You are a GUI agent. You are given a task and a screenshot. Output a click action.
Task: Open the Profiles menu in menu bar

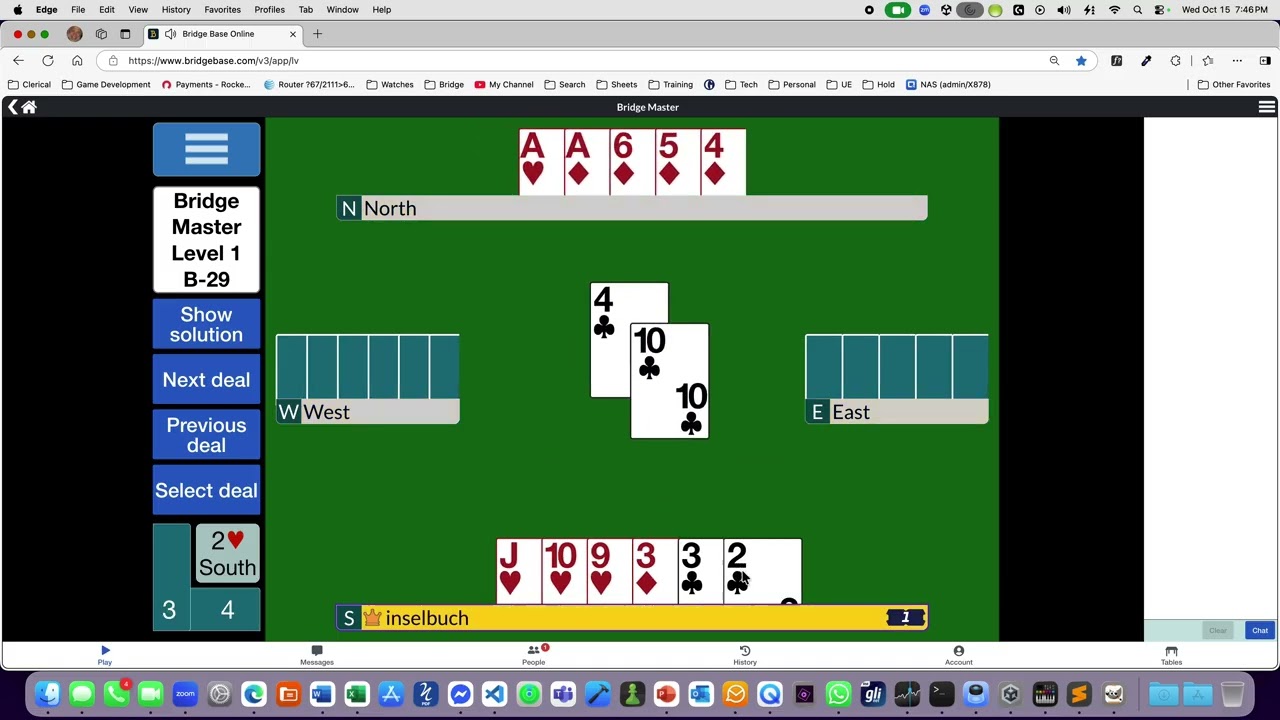(x=269, y=10)
